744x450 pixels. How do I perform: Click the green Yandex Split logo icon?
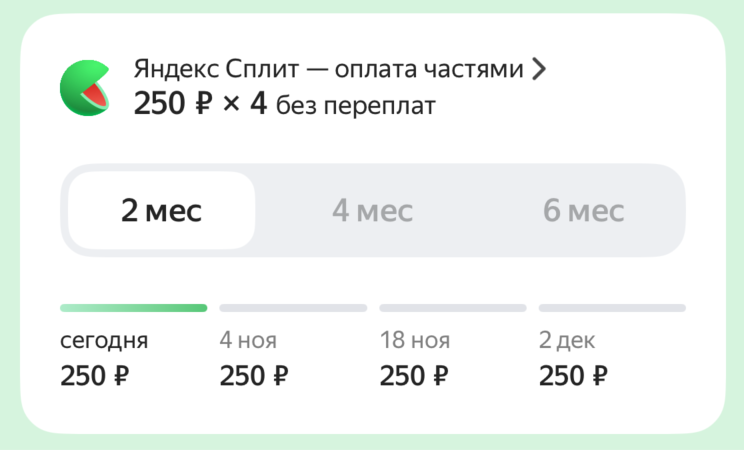coord(87,86)
